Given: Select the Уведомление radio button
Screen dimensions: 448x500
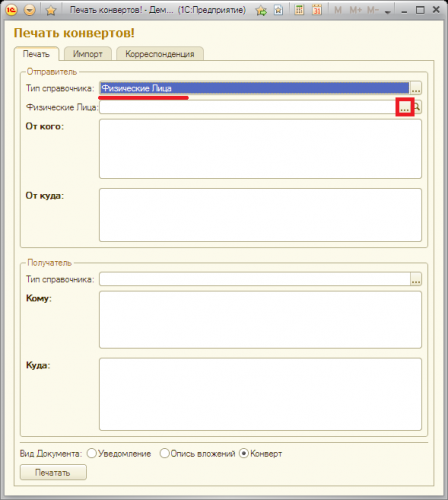Looking at the screenshot, I should click(91, 453).
